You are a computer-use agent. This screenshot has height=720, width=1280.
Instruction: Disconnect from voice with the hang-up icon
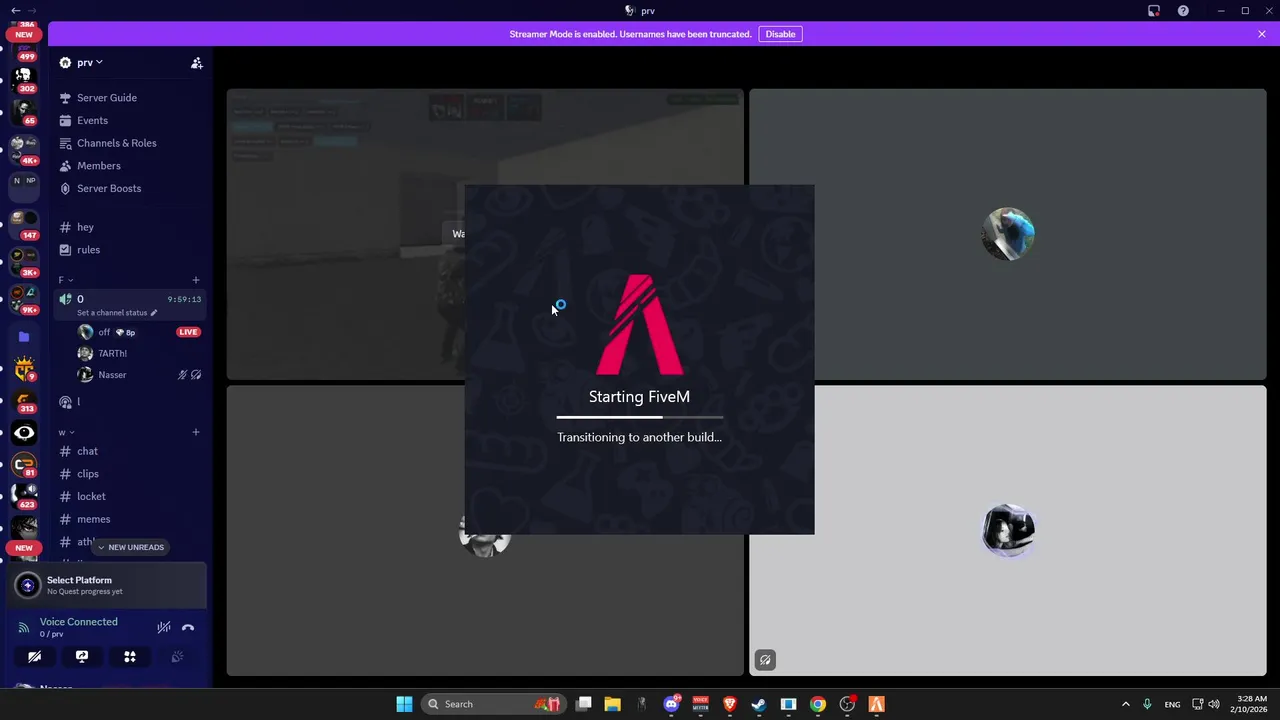[x=188, y=628]
